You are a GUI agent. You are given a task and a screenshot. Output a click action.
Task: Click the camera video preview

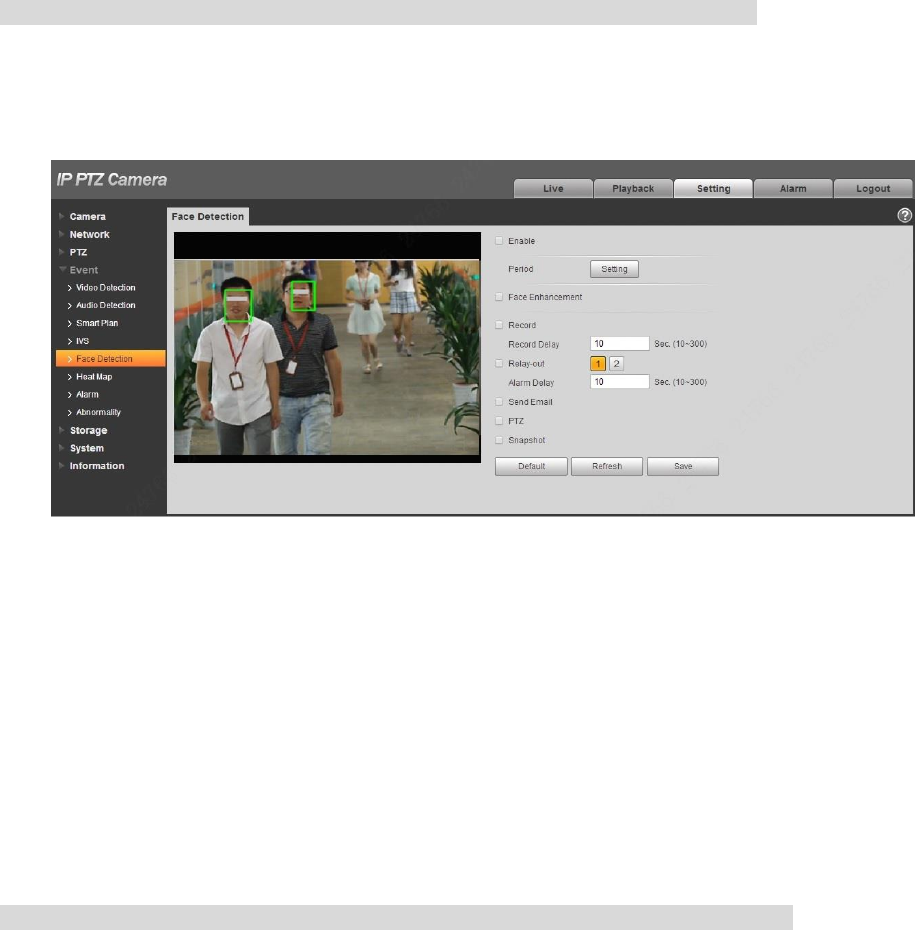tap(327, 348)
